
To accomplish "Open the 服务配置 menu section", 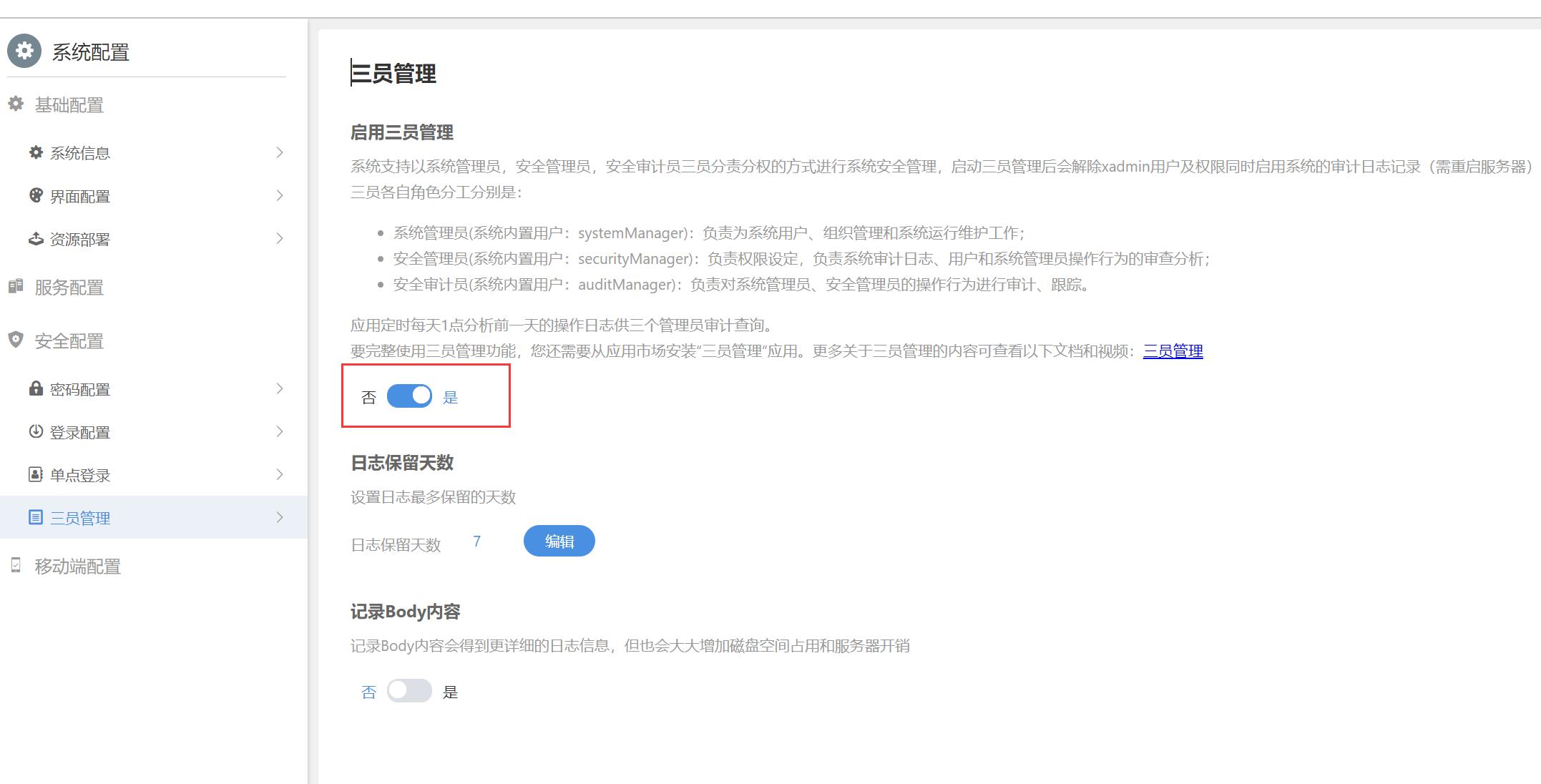I will [x=69, y=288].
